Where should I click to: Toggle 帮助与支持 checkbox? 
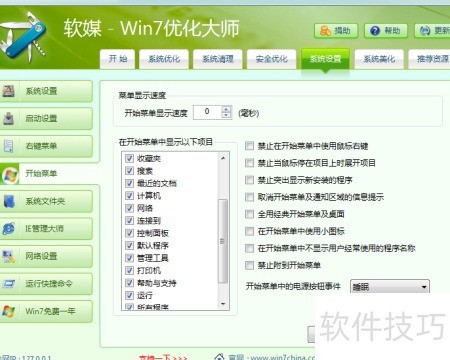pos(129,283)
